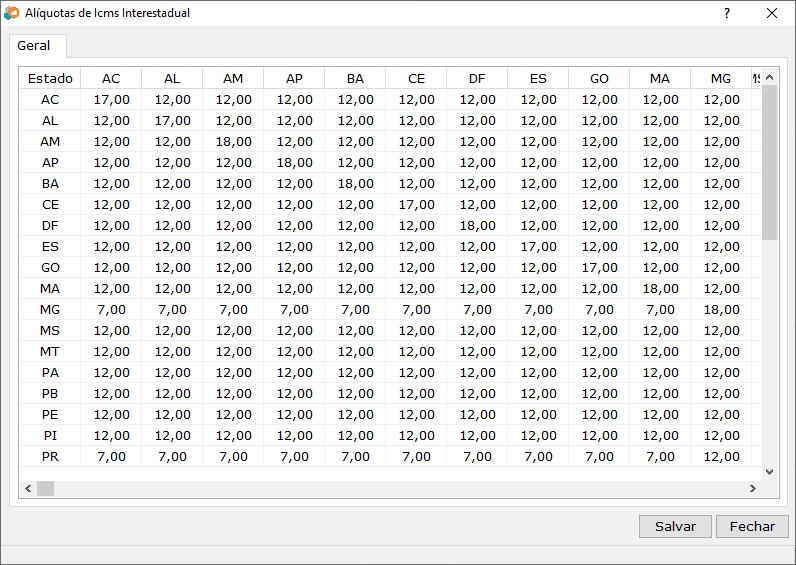Click the 18,00 cell in AM row
796x565 pixels.
tap(233, 142)
